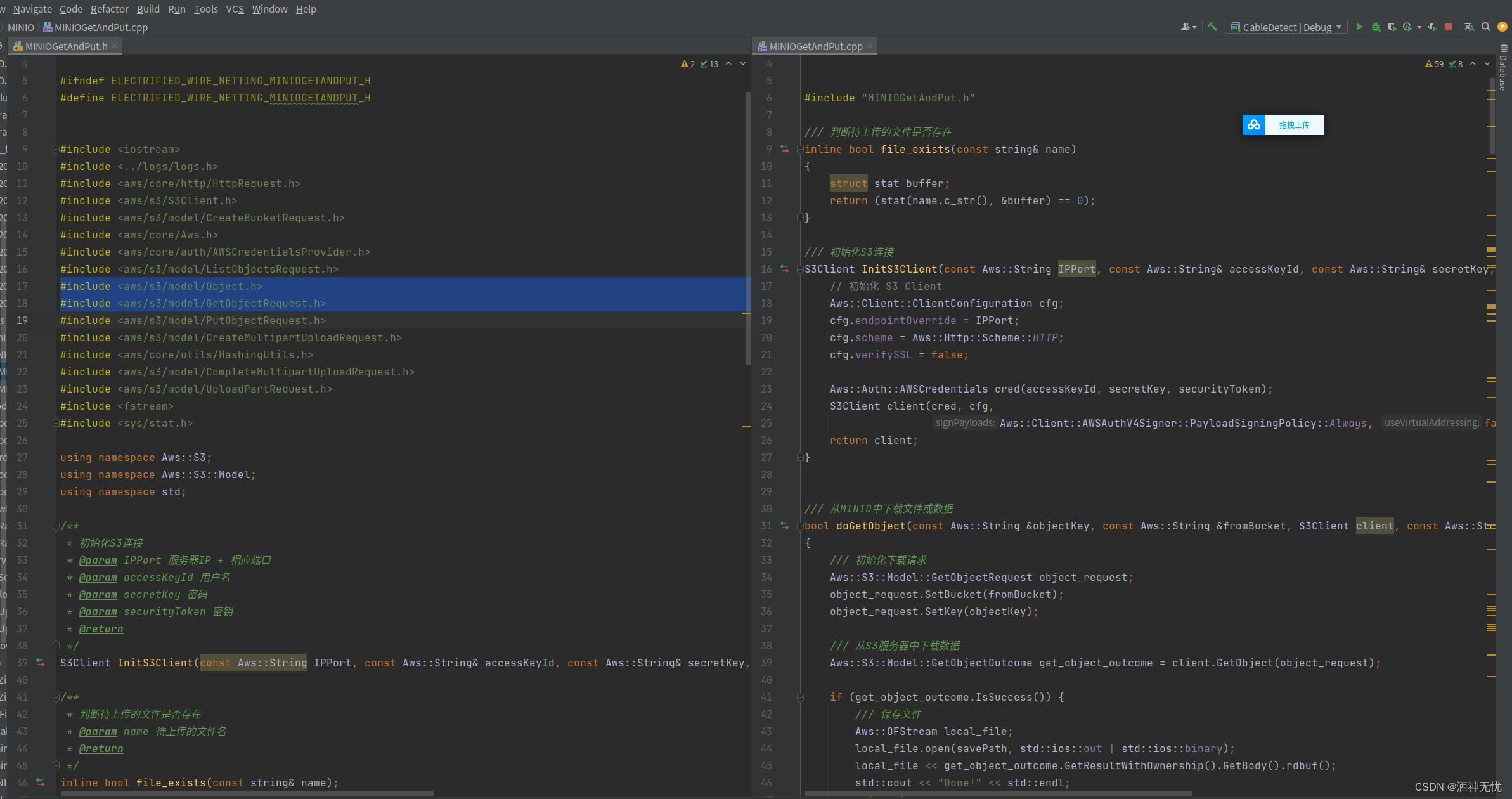Viewport: 1512px width, 799px height.
Task: Stop the running process (red square)
Action: tap(1448, 27)
